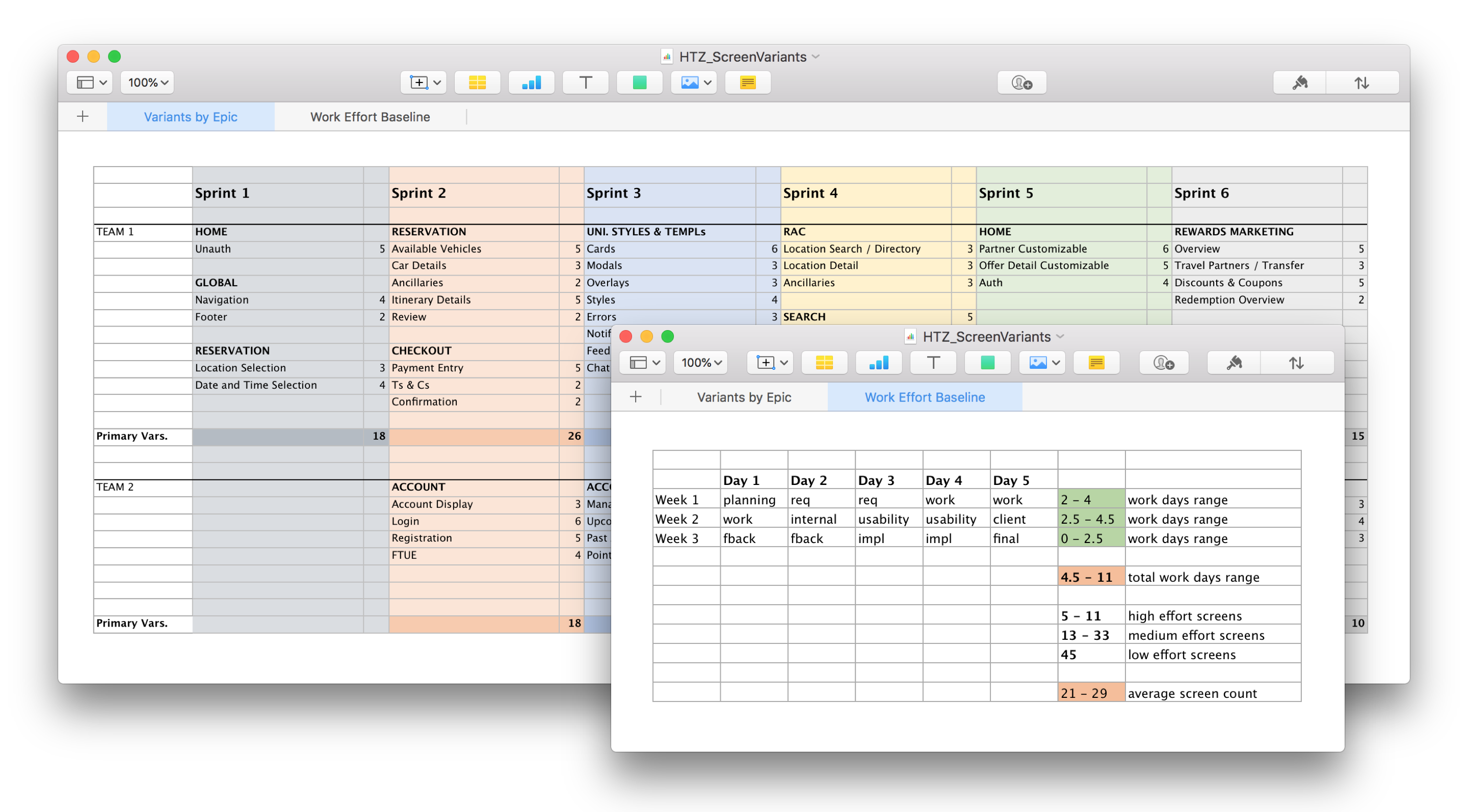Add a comment using back window's yellow note icon
This screenshot has width=1468, height=812.
tap(747, 83)
